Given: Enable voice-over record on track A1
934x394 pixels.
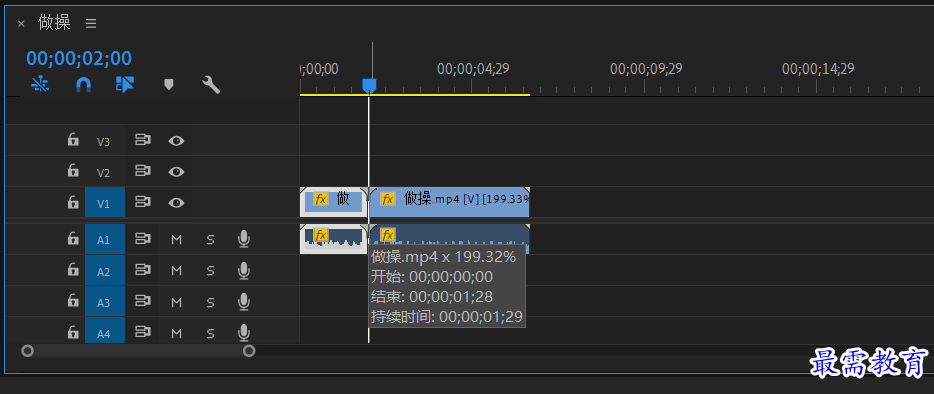Looking at the screenshot, I should pos(243,240).
